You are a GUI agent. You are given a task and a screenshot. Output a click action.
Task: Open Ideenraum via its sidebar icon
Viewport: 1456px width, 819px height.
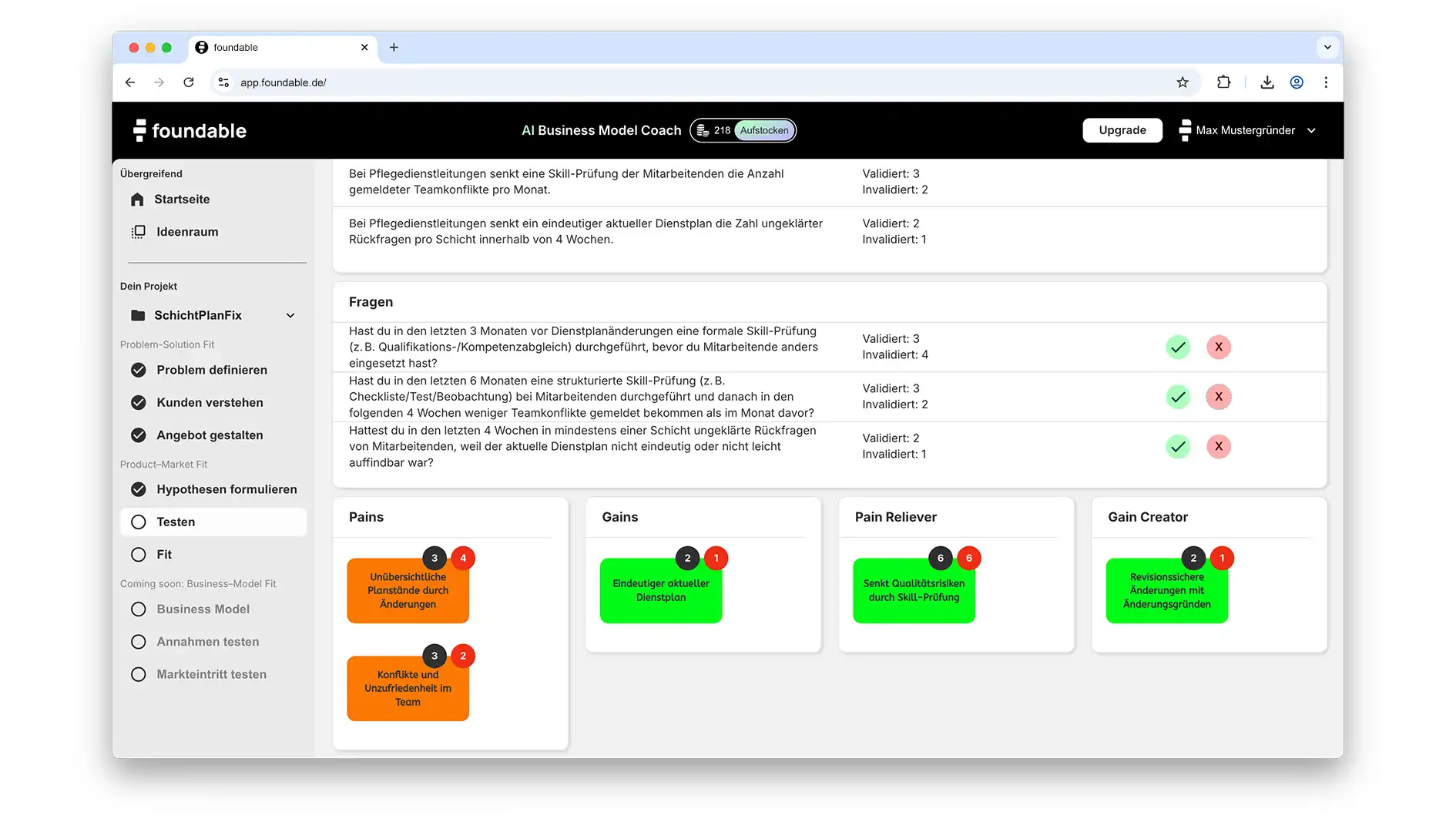pos(139,232)
